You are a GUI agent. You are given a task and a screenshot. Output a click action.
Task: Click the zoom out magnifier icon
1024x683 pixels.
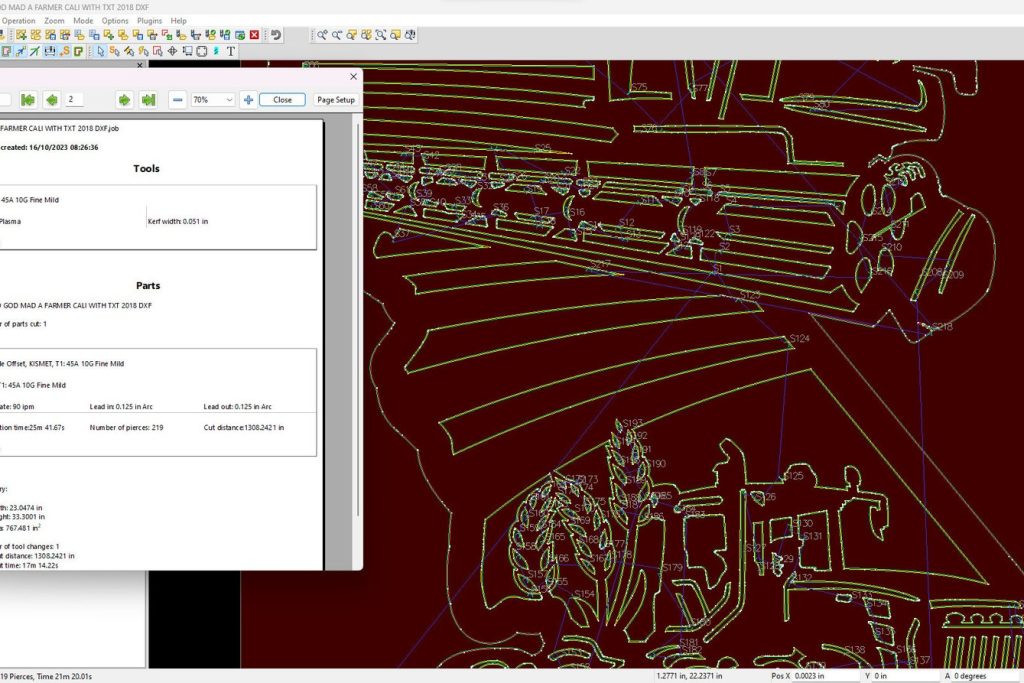click(x=338, y=35)
